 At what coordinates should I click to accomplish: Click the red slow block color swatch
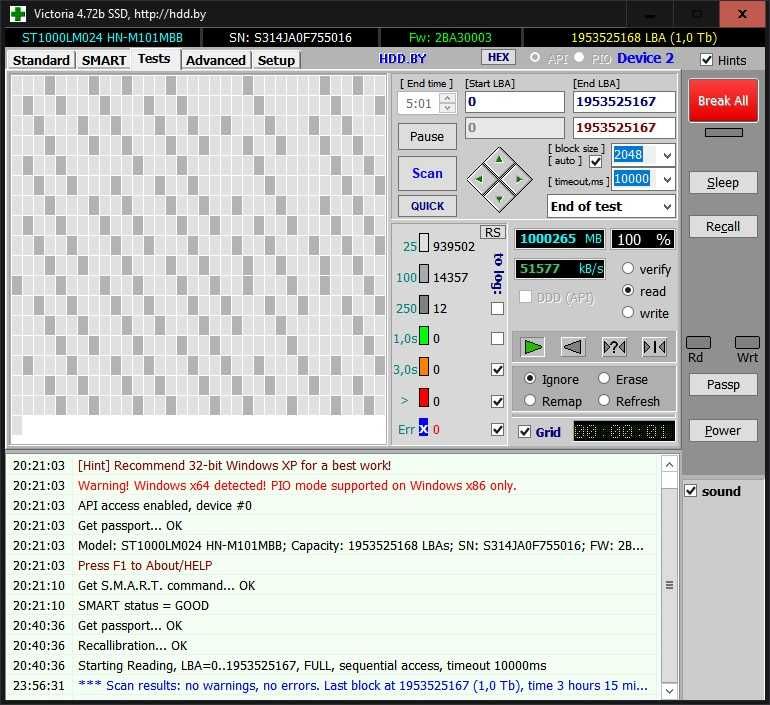423,398
